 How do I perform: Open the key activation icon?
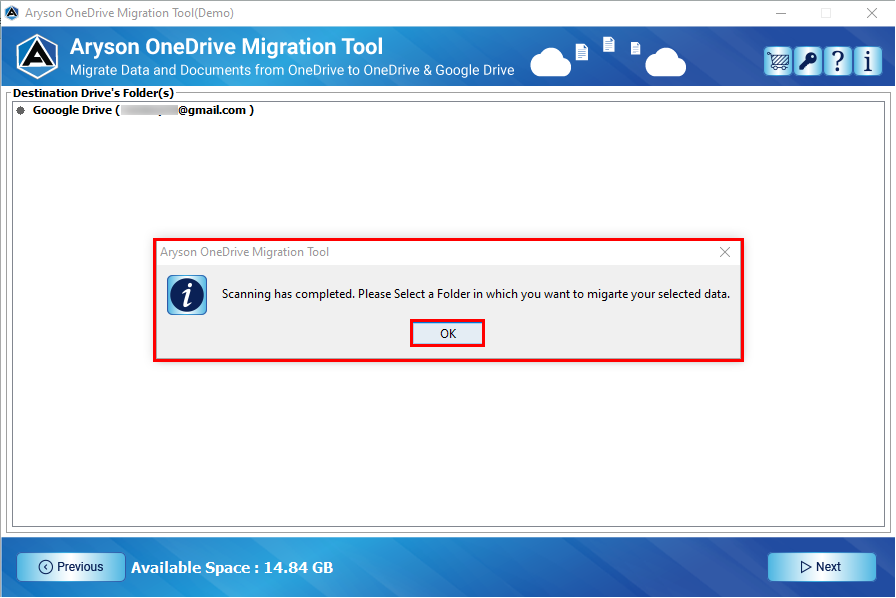coord(807,61)
